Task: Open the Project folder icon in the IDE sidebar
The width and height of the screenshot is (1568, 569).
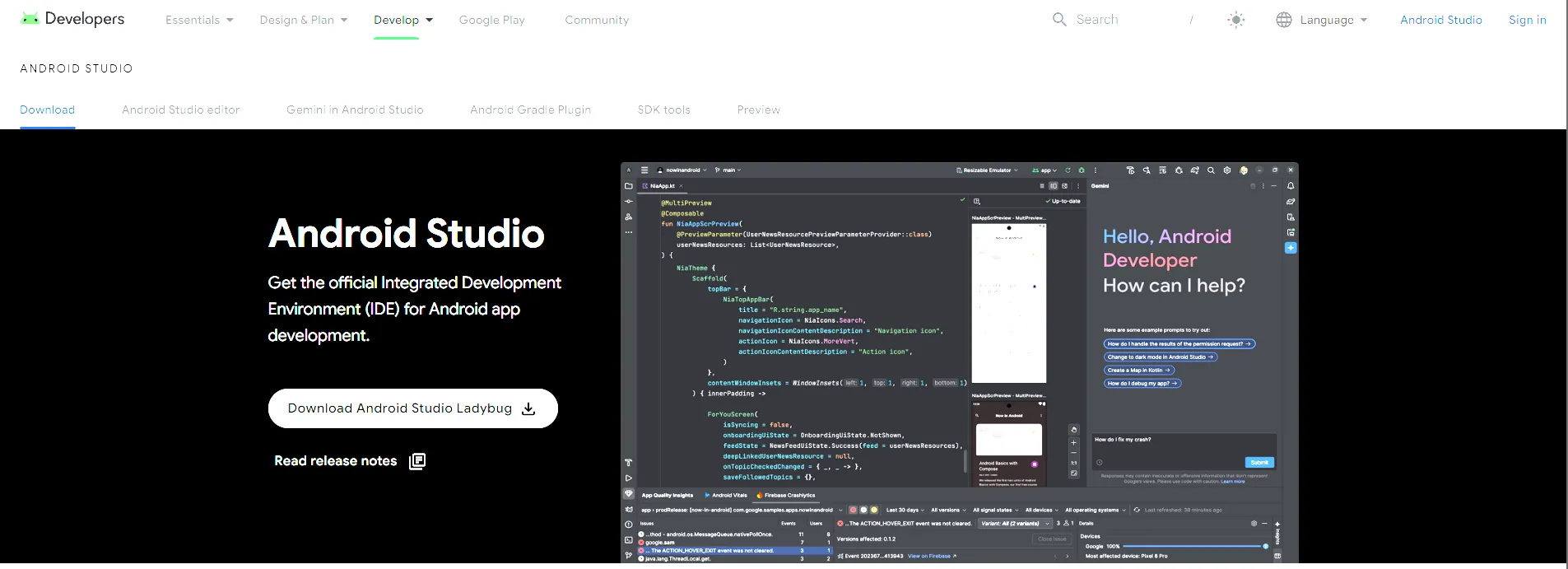Action: (x=629, y=186)
